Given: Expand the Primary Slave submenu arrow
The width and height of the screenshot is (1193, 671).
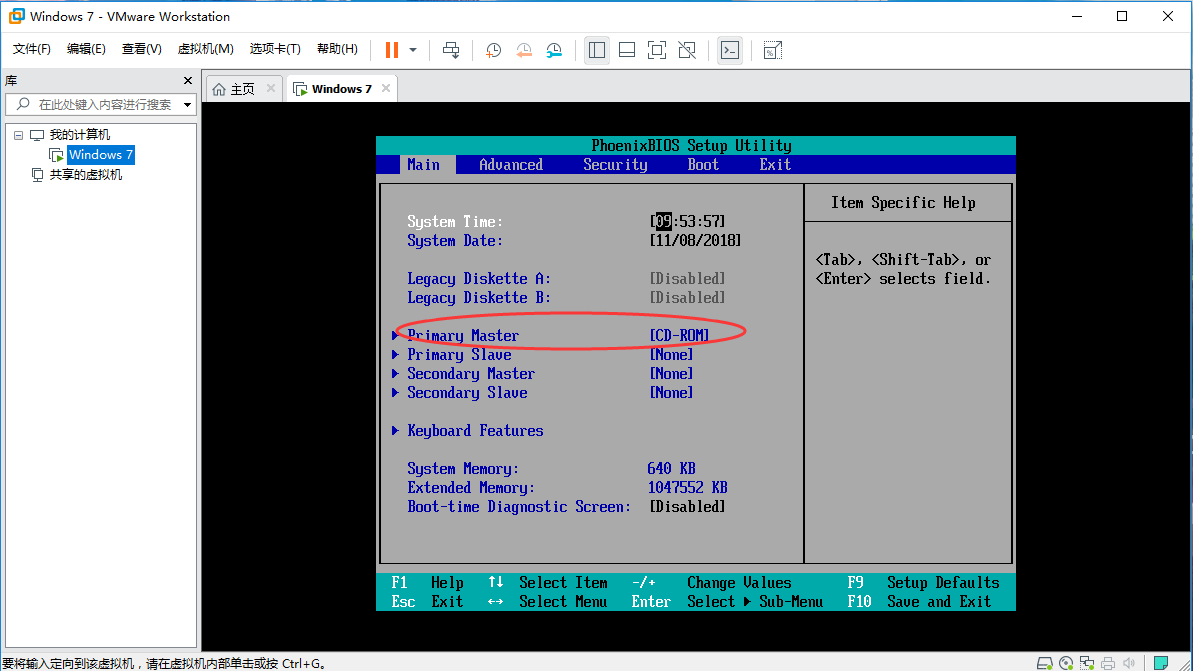Looking at the screenshot, I should (x=395, y=355).
